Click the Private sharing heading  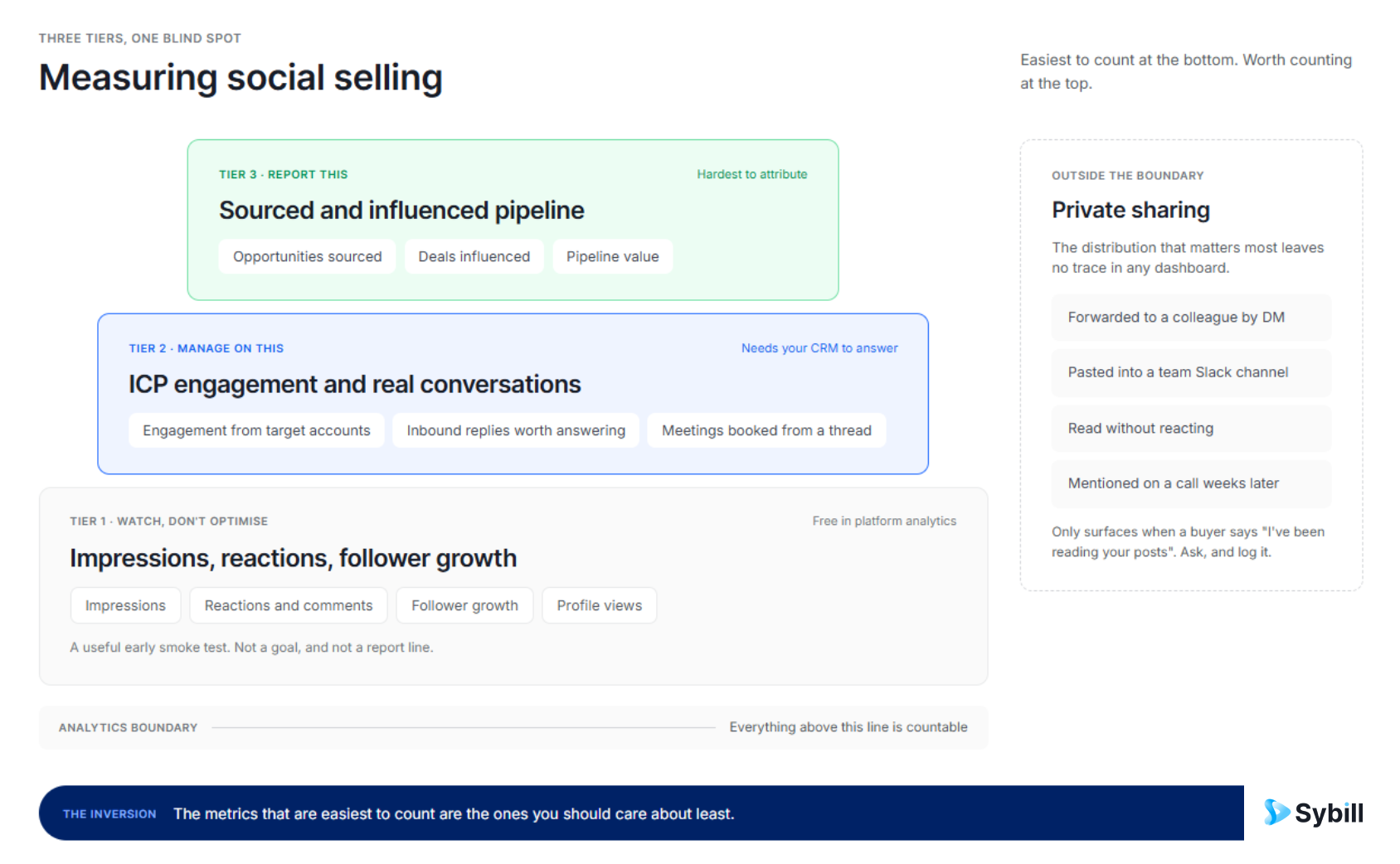tap(1130, 210)
